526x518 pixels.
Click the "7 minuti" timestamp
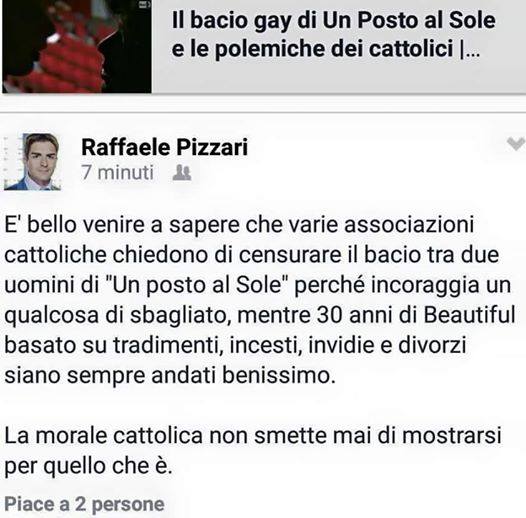pyautogui.click(x=117, y=172)
